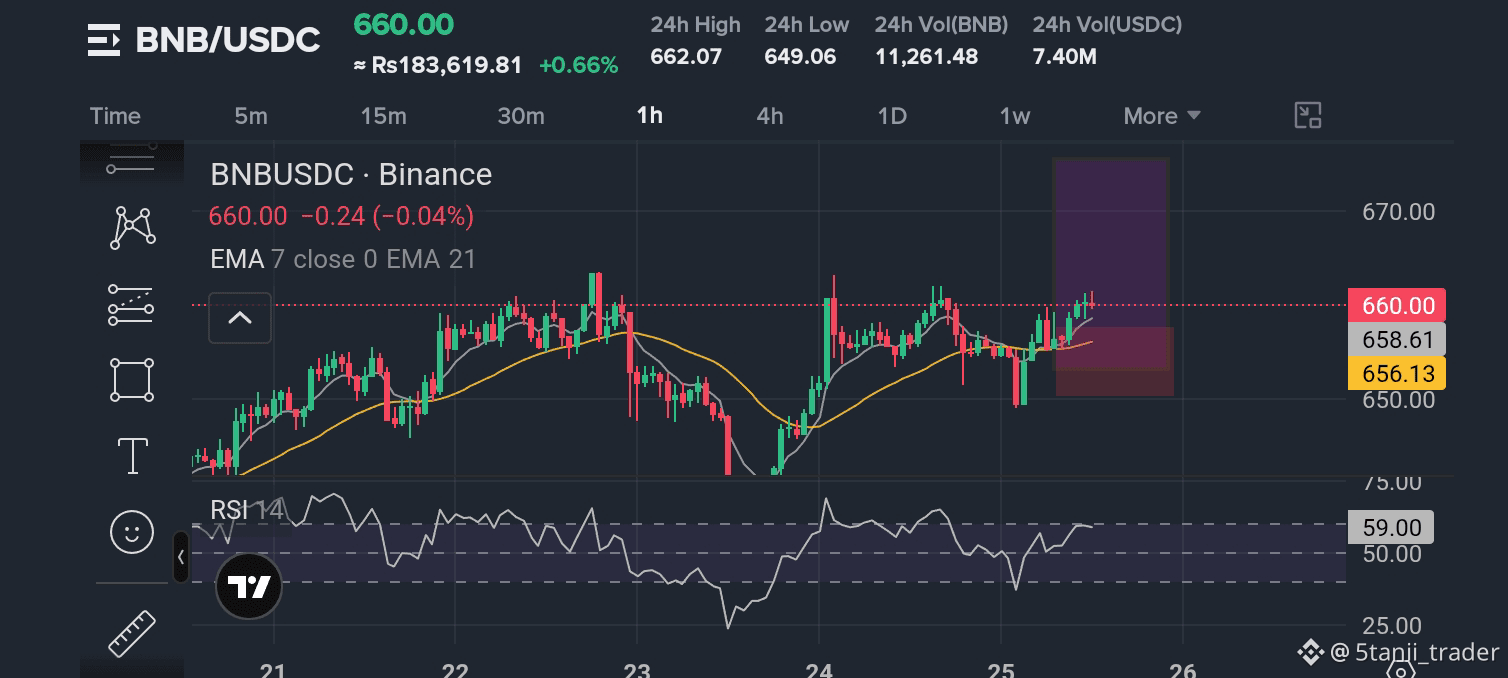Click the 660.00 red price label

click(x=1397, y=306)
